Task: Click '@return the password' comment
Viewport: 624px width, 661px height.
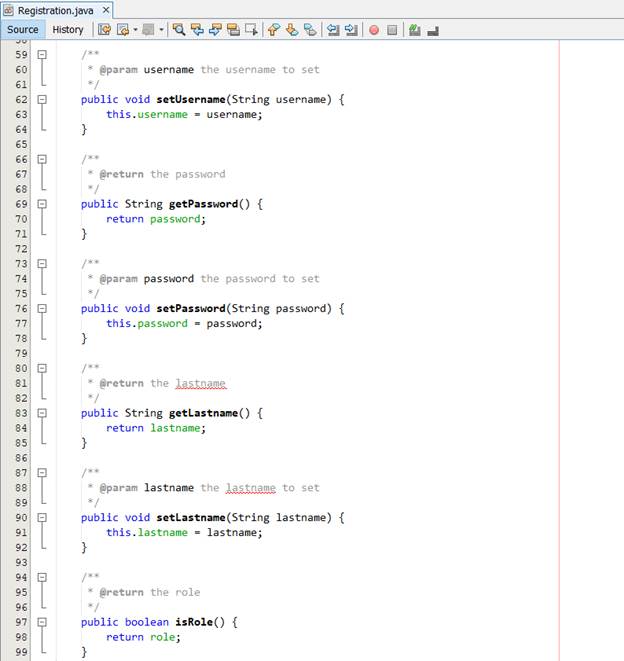Action: click(x=162, y=175)
